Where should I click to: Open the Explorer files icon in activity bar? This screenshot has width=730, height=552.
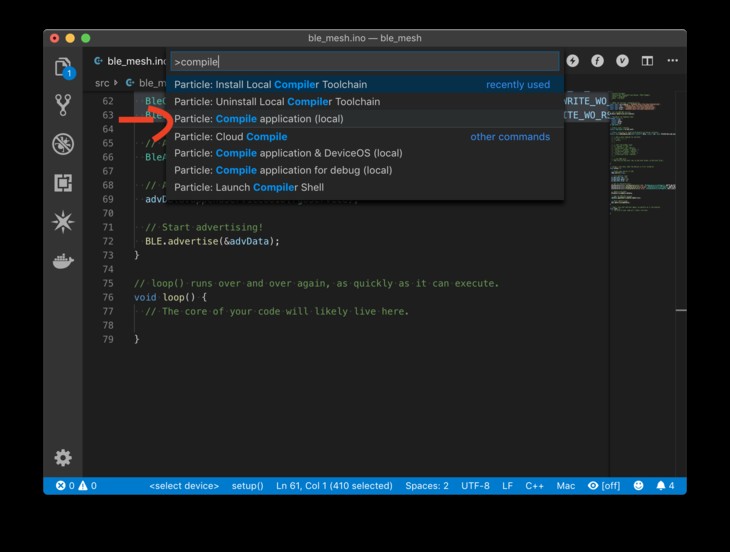point(63,67)
